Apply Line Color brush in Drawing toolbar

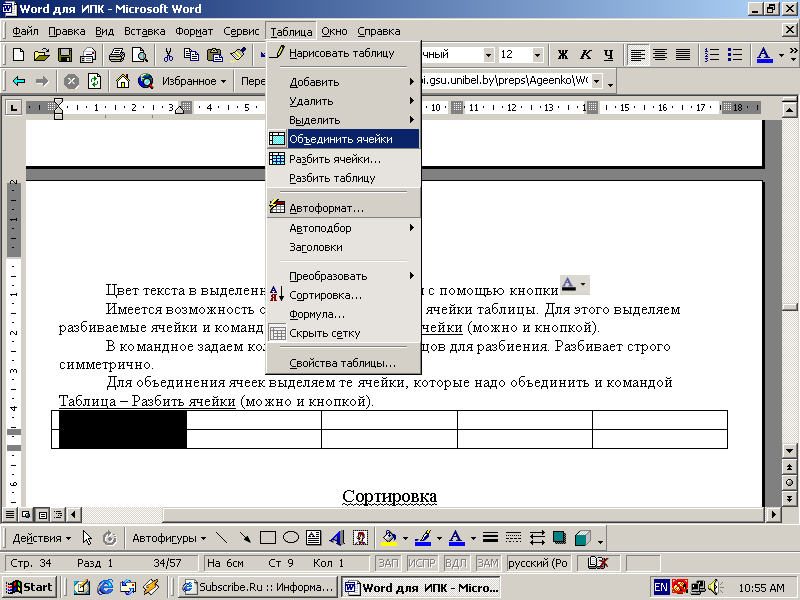click(x=423, y=538)
